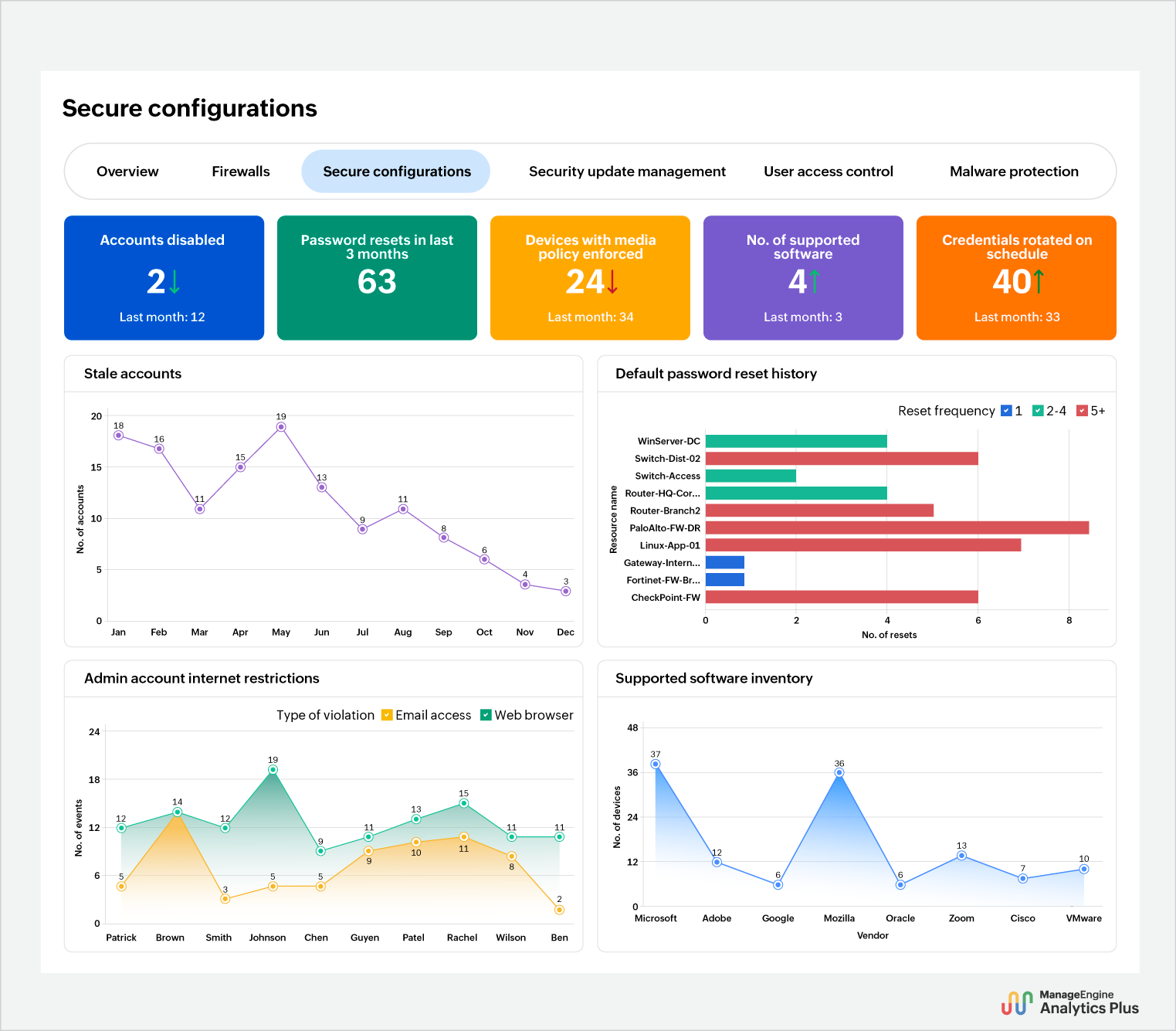Click the Password resets value 63
The image size is (1176, 1031).
click(377, 282)
